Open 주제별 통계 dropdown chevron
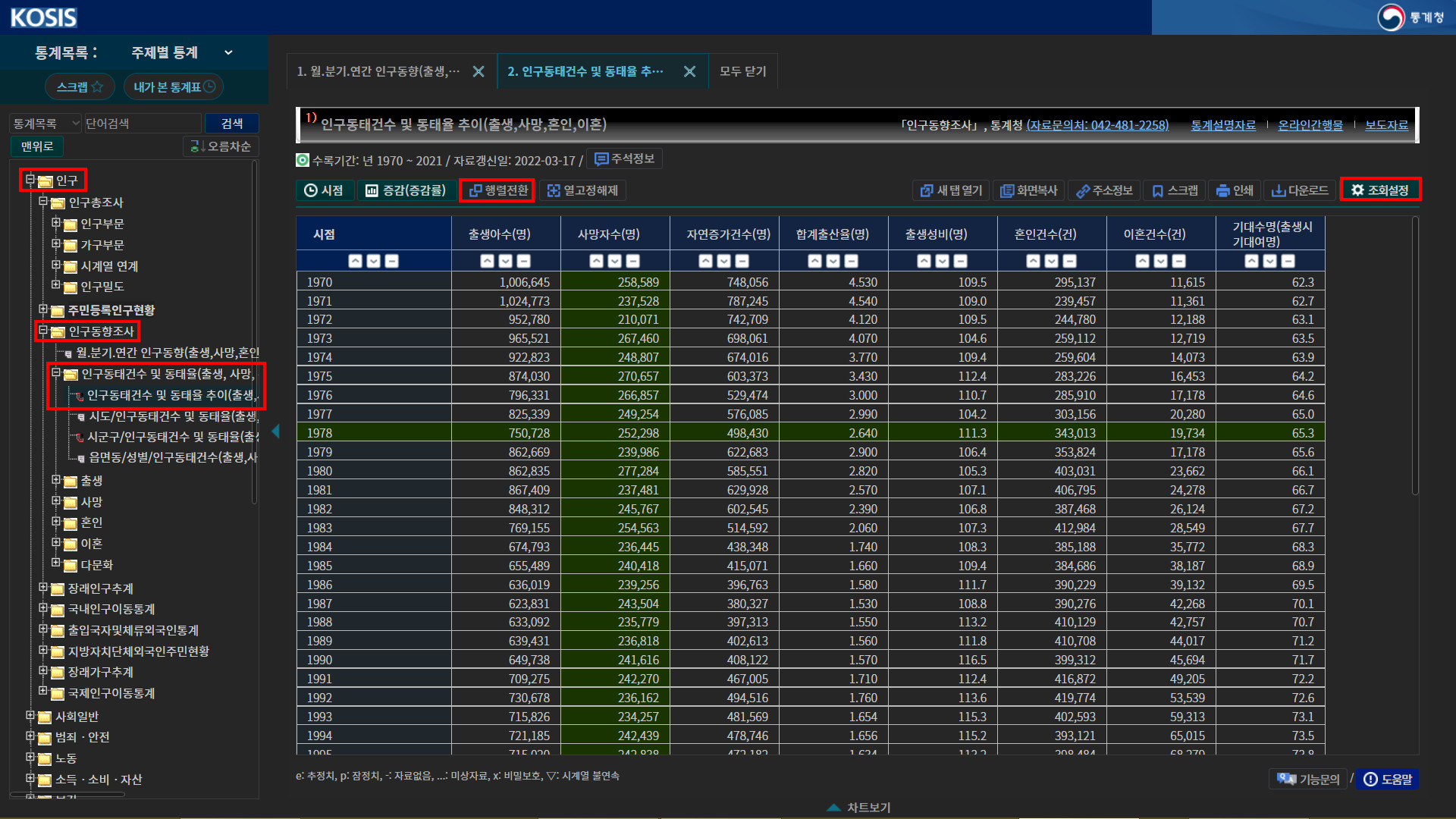This screenshot has width=1456, height=819. 228,52
